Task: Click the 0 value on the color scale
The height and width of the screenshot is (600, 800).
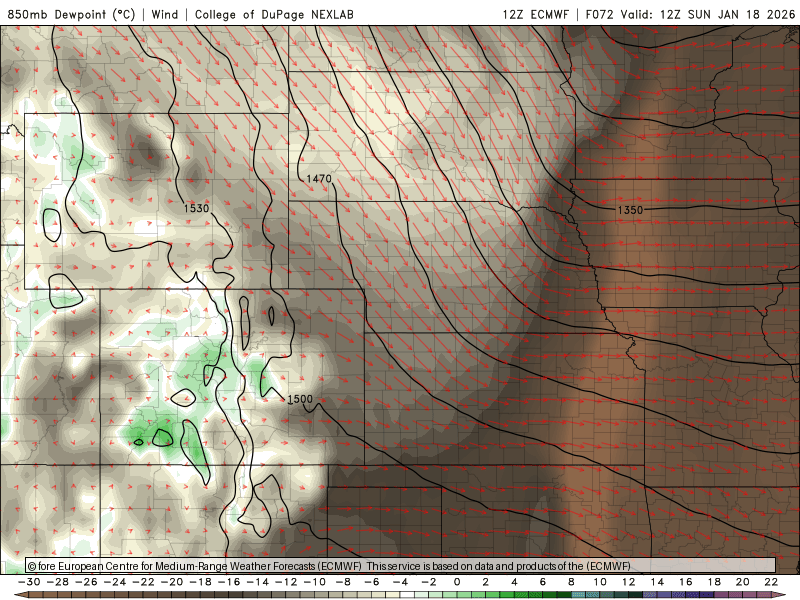Action: click(x=457, y=582)
